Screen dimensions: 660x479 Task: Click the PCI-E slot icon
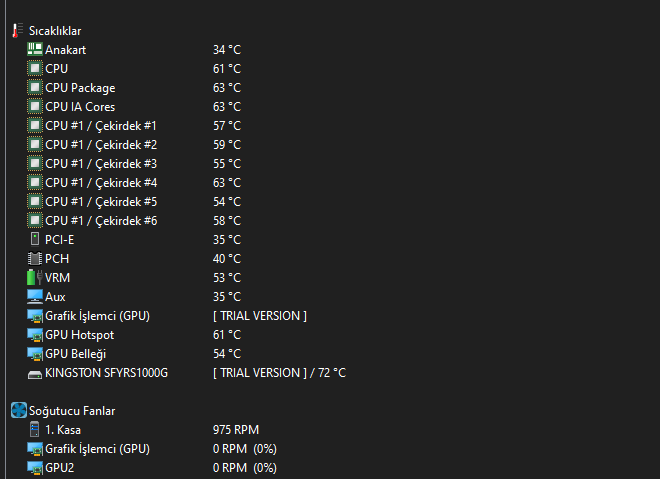coord(35,239)
